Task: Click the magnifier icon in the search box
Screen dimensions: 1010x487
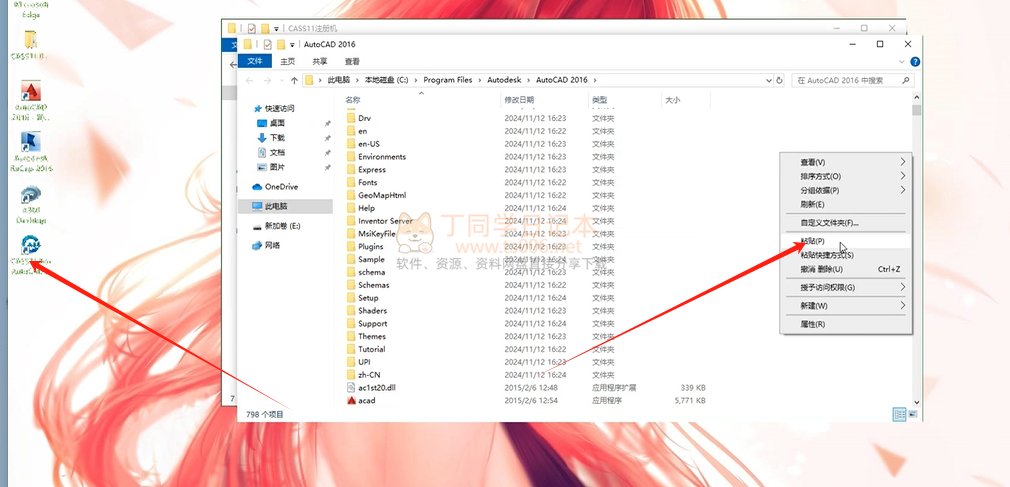Action: tap(906, 81)
